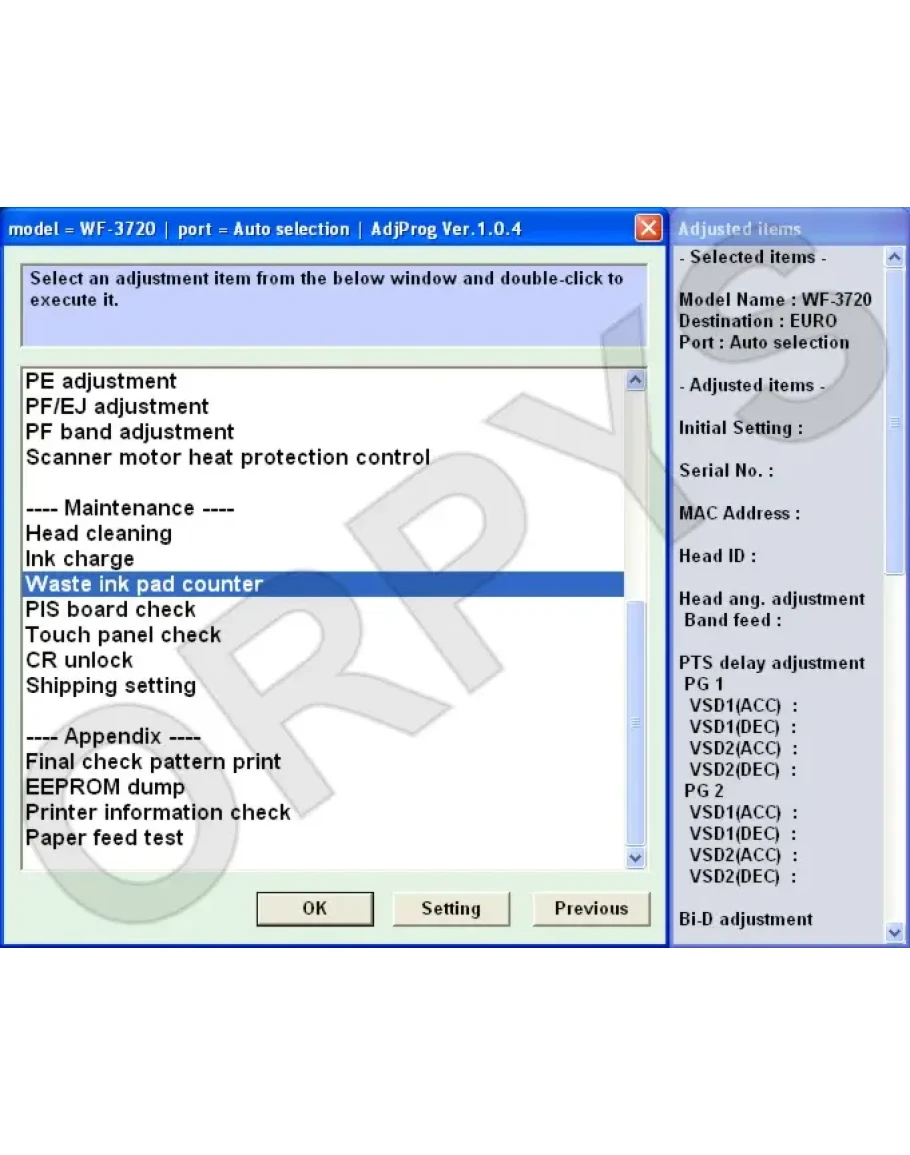The height and width of the screenshot is (1155, 910).
Task: Select Printer information check entry
Action: (x=158, y=812)
